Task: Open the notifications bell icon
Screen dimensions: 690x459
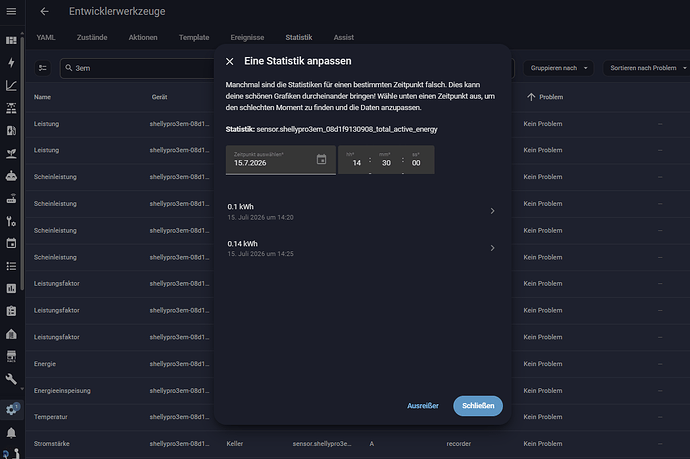Action: pyautogui.click(x=11, y=433)
